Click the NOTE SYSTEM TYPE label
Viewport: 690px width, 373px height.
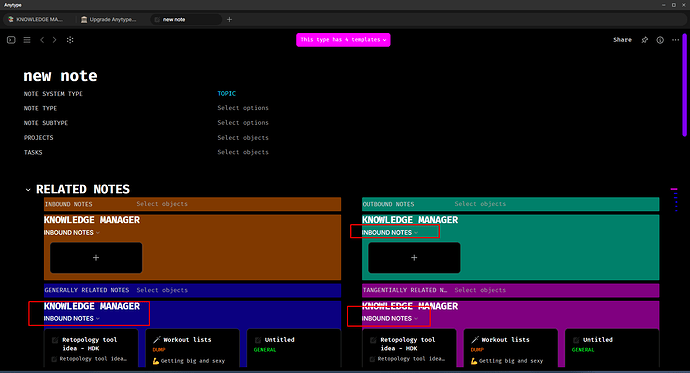click(53, 94)
